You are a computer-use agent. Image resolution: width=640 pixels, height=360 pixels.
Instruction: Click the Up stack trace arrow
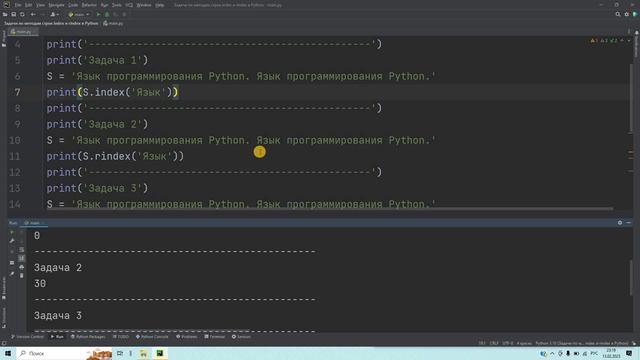[22, 232]
